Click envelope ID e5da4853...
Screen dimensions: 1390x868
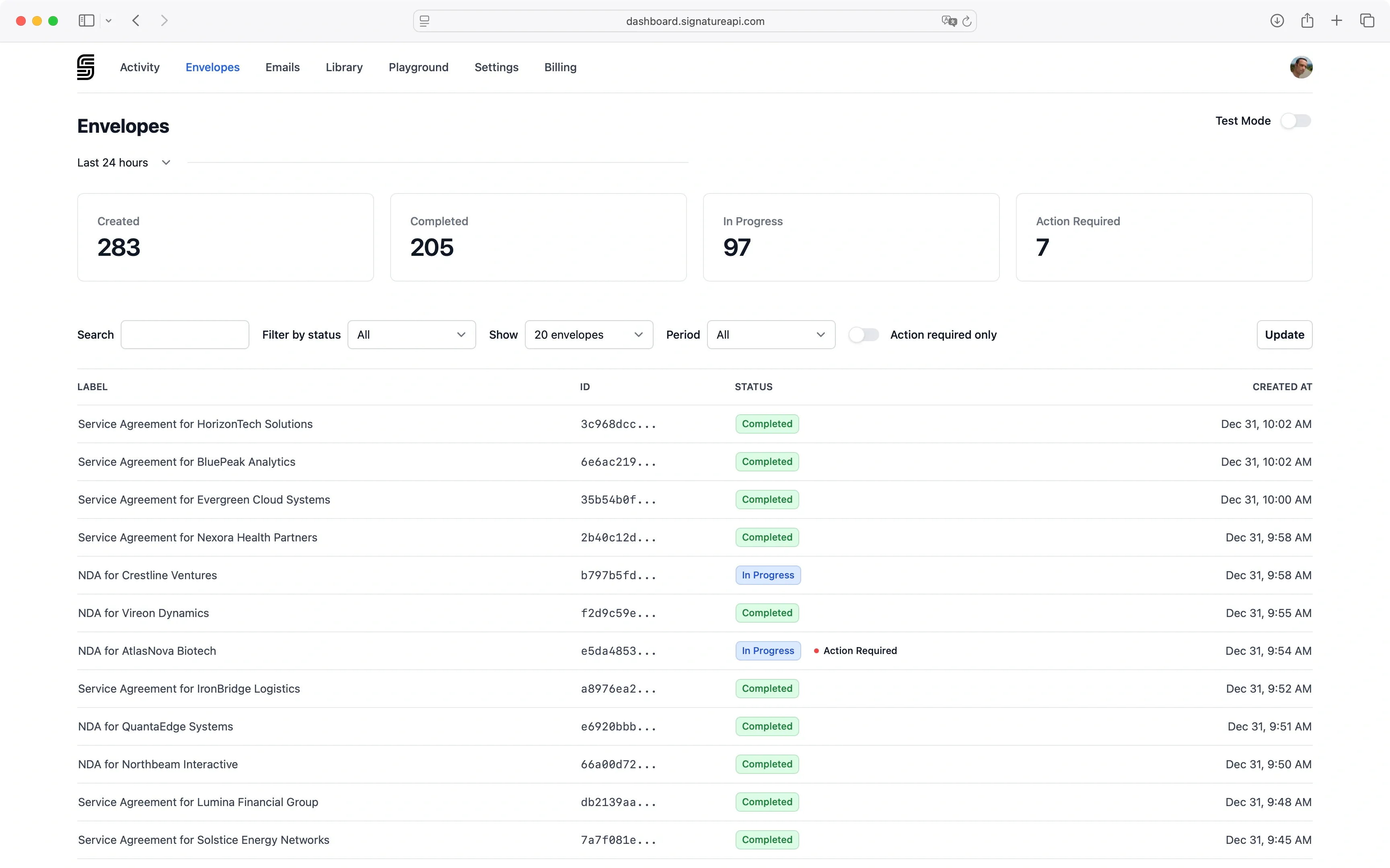618,651
